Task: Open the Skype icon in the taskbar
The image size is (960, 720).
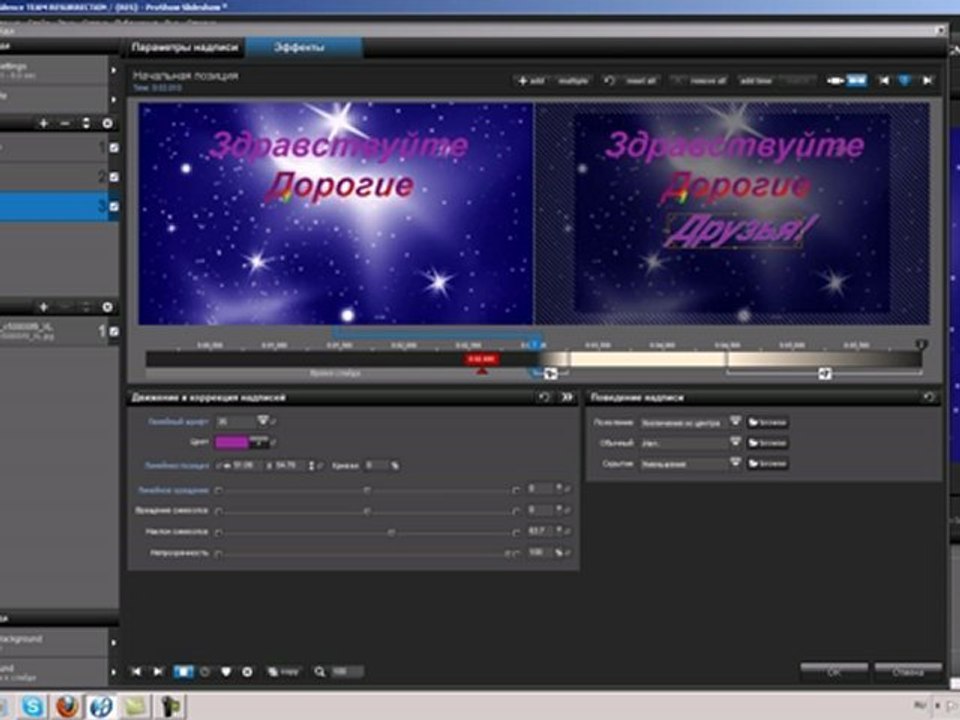Action: [x=32, y=706]
